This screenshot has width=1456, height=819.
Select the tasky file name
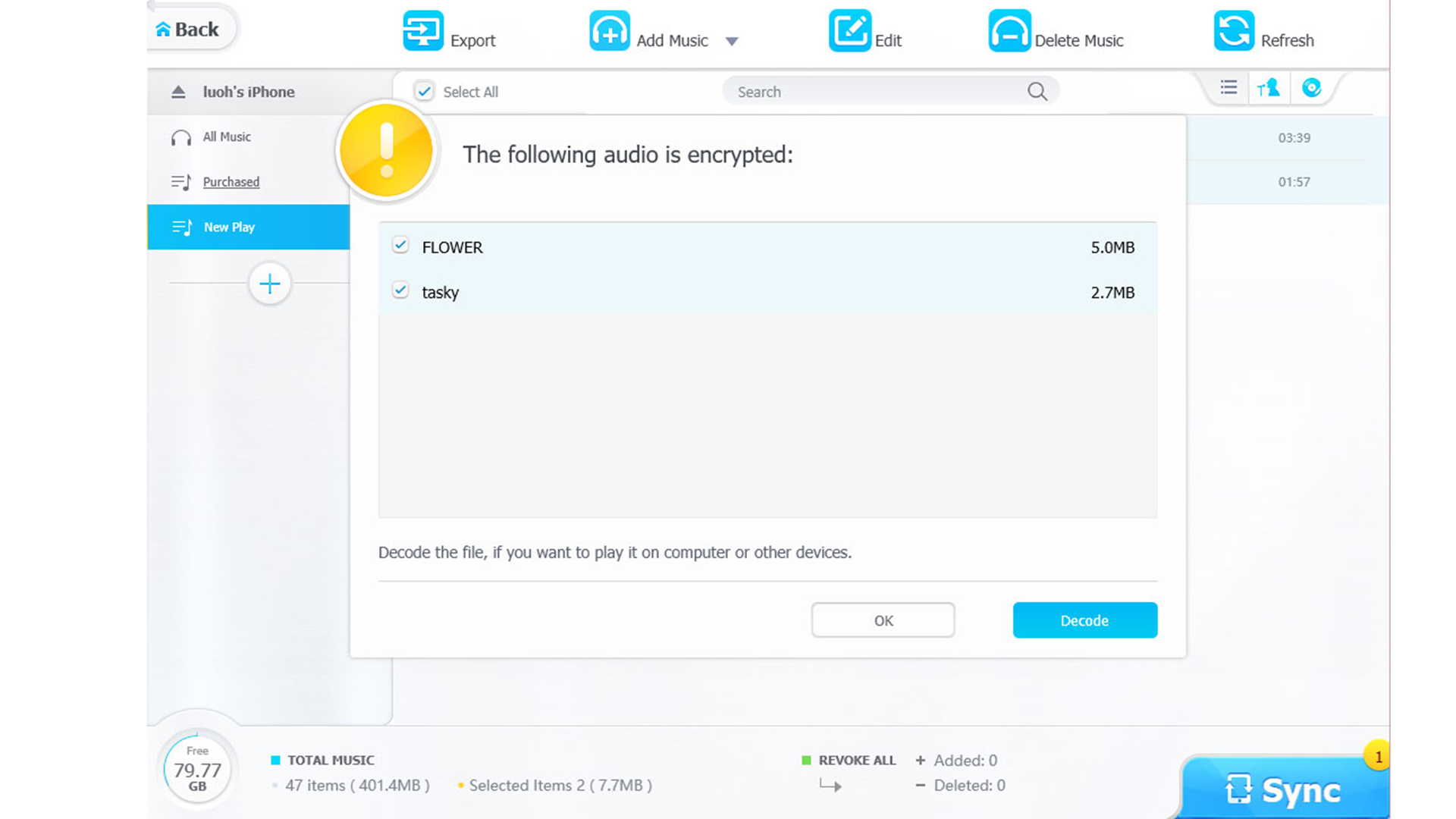point(441,293)
